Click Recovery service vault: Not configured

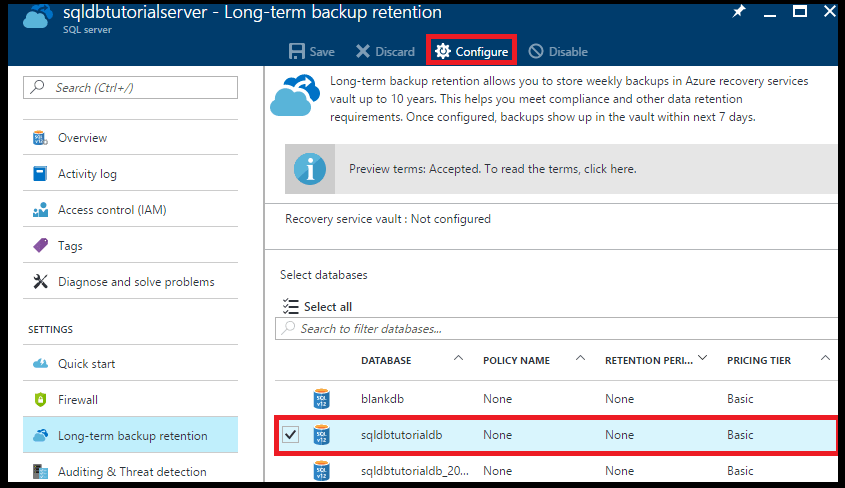coord(388,219)
